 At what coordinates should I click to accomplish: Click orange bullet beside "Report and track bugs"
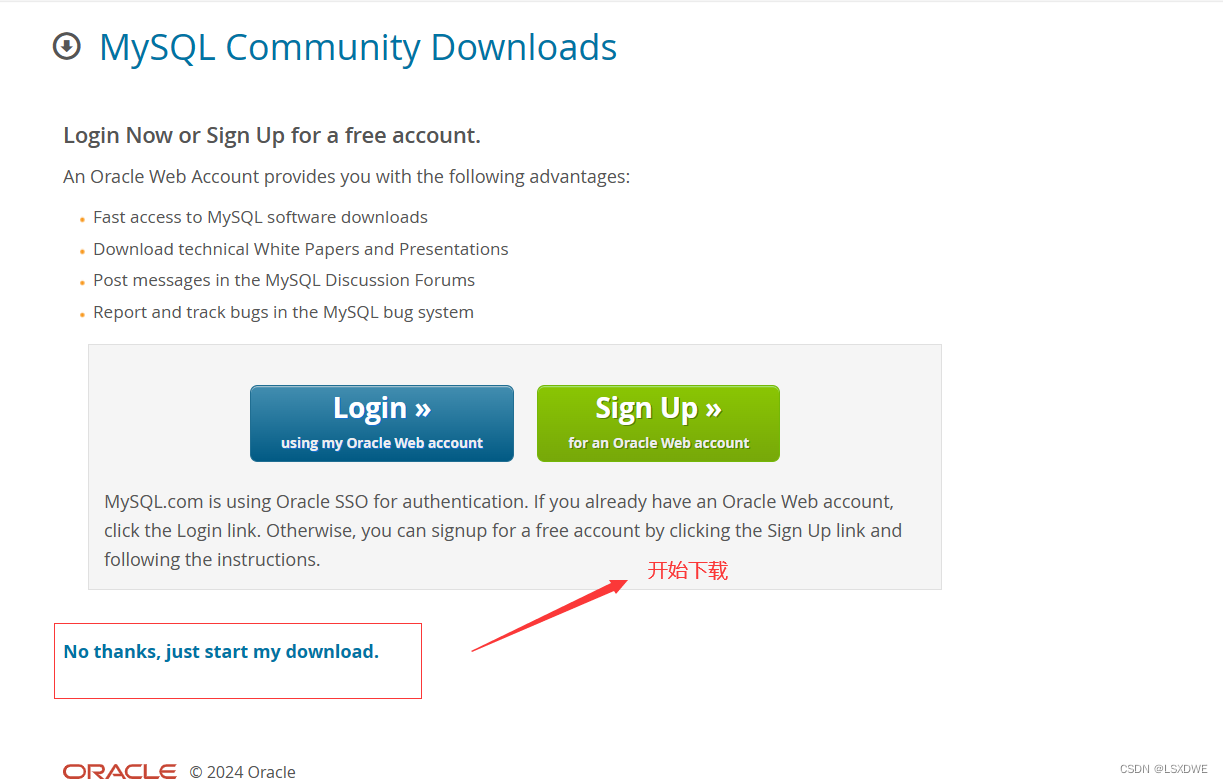coord(82,315)
